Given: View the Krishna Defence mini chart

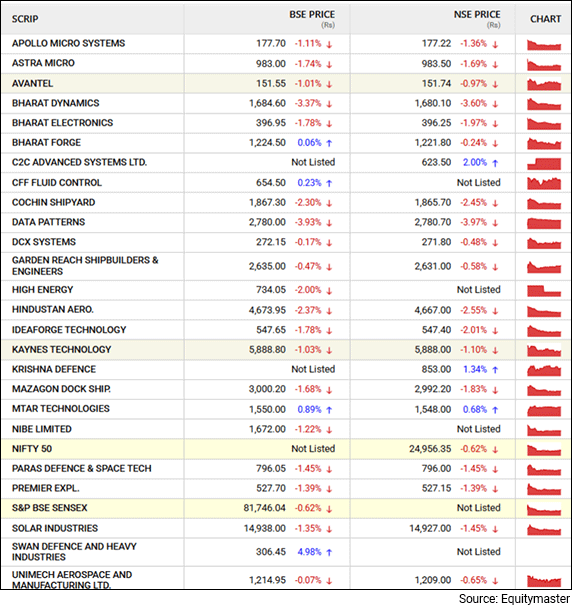Looking at the screenshot, I should 544,370.
